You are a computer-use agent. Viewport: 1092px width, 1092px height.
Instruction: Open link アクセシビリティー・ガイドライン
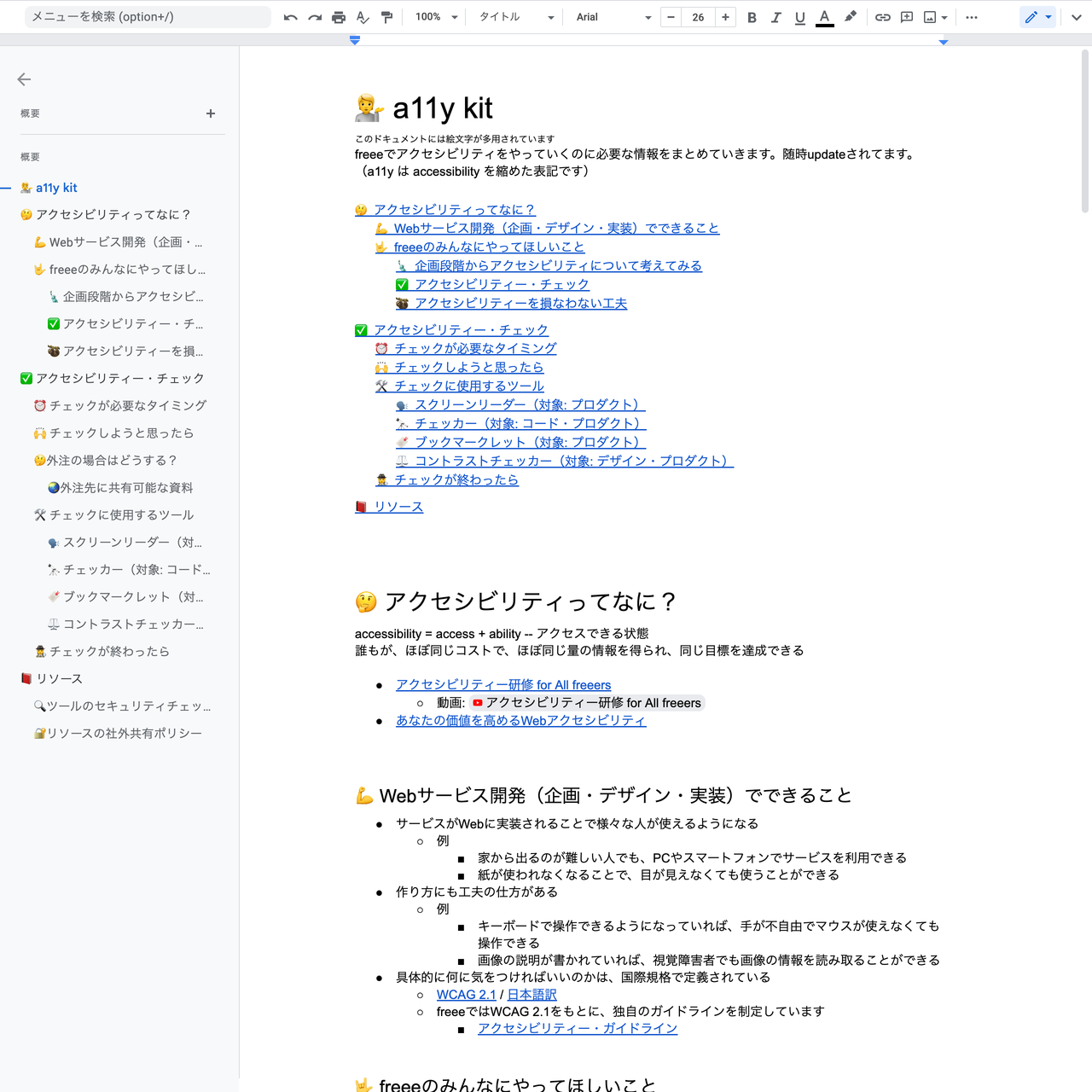[578, 1029]
